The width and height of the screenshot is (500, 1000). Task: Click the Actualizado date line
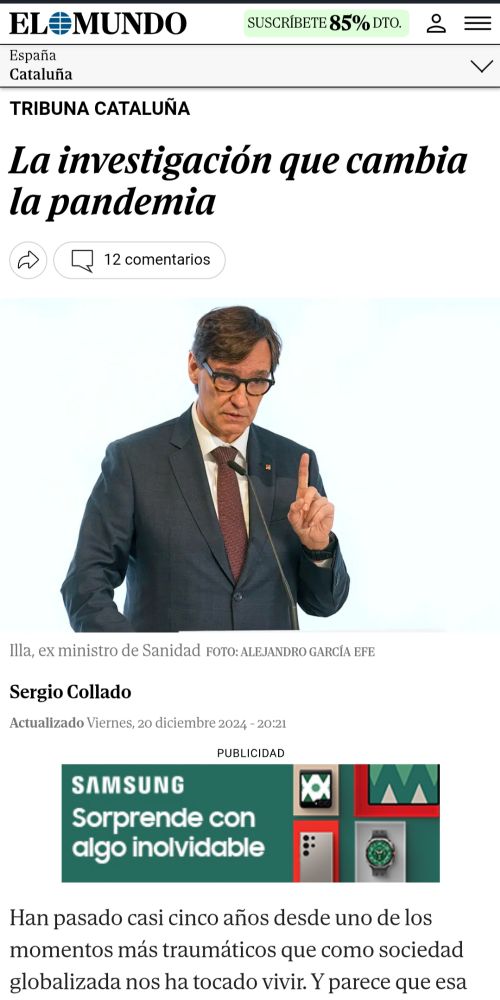[148, 723]
